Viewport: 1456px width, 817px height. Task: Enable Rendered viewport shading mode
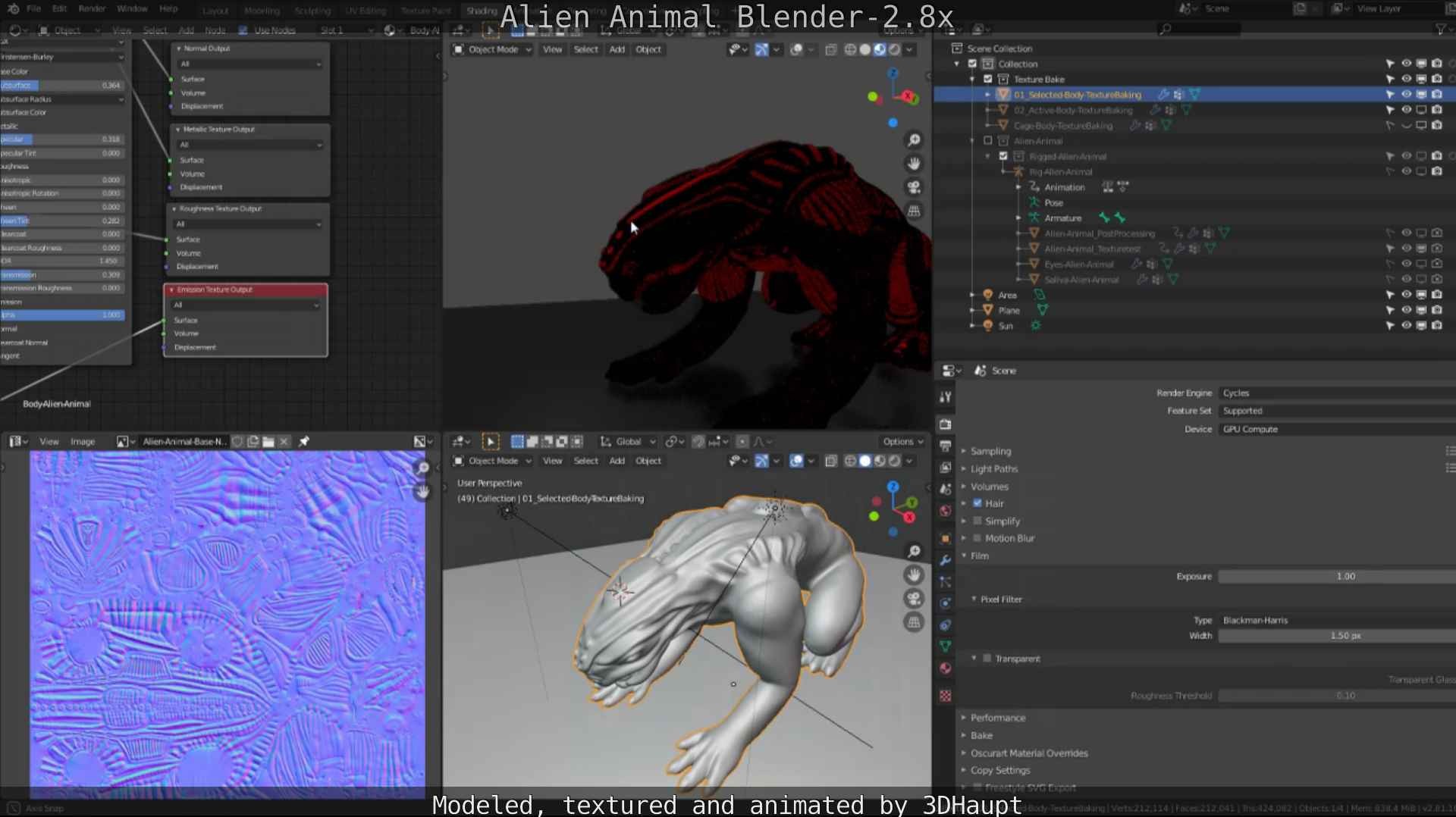pos(894,461)
